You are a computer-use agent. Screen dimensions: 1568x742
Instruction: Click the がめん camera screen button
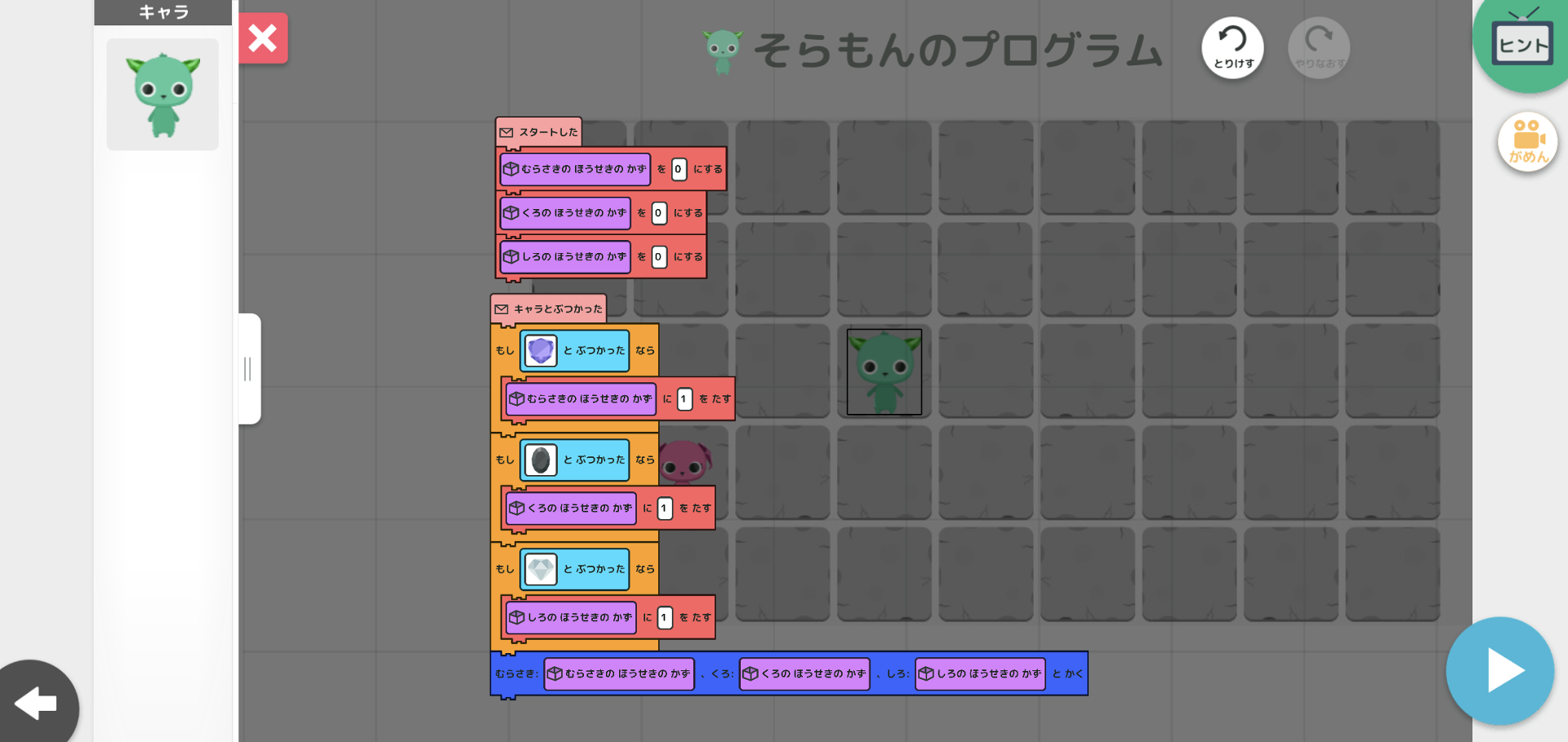click(x=1527, y=141)
